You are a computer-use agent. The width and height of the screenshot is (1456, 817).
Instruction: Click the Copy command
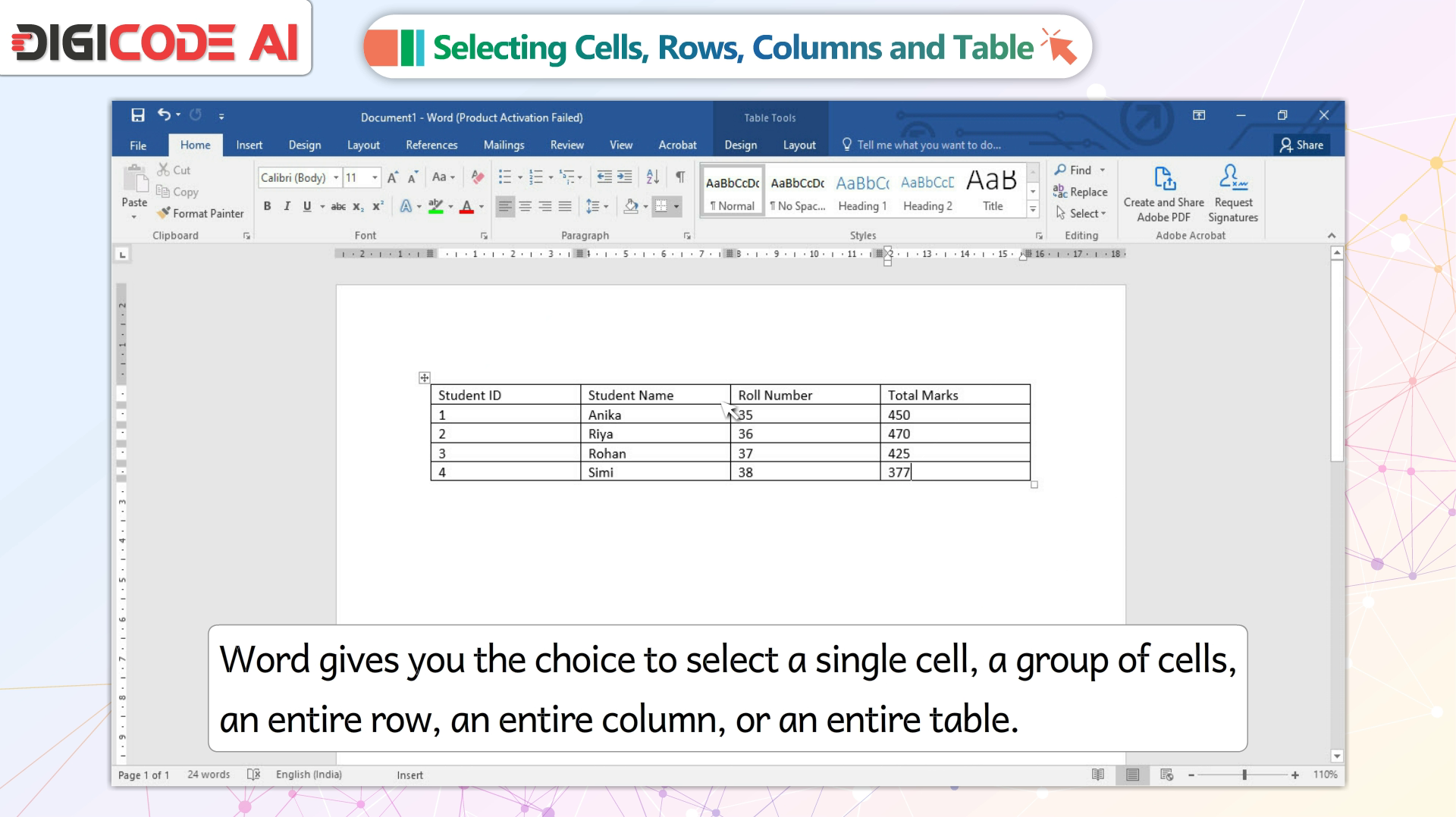tap(177, 192)
